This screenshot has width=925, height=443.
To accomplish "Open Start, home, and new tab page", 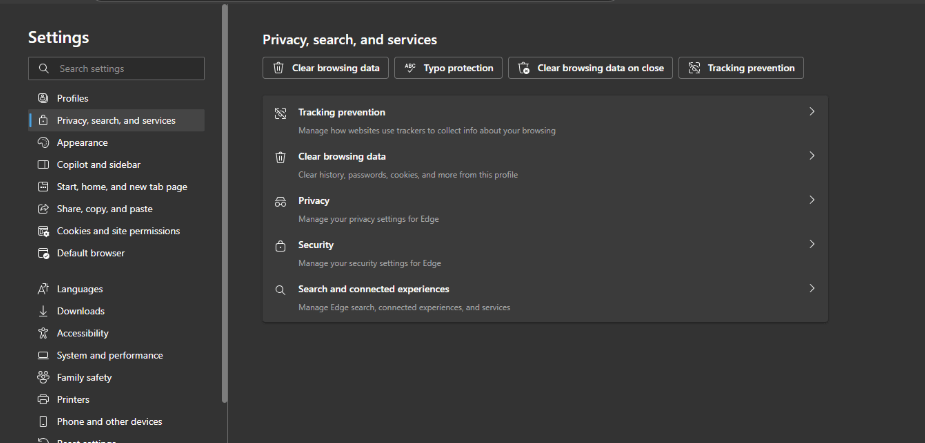I will [x=116, y=186].
